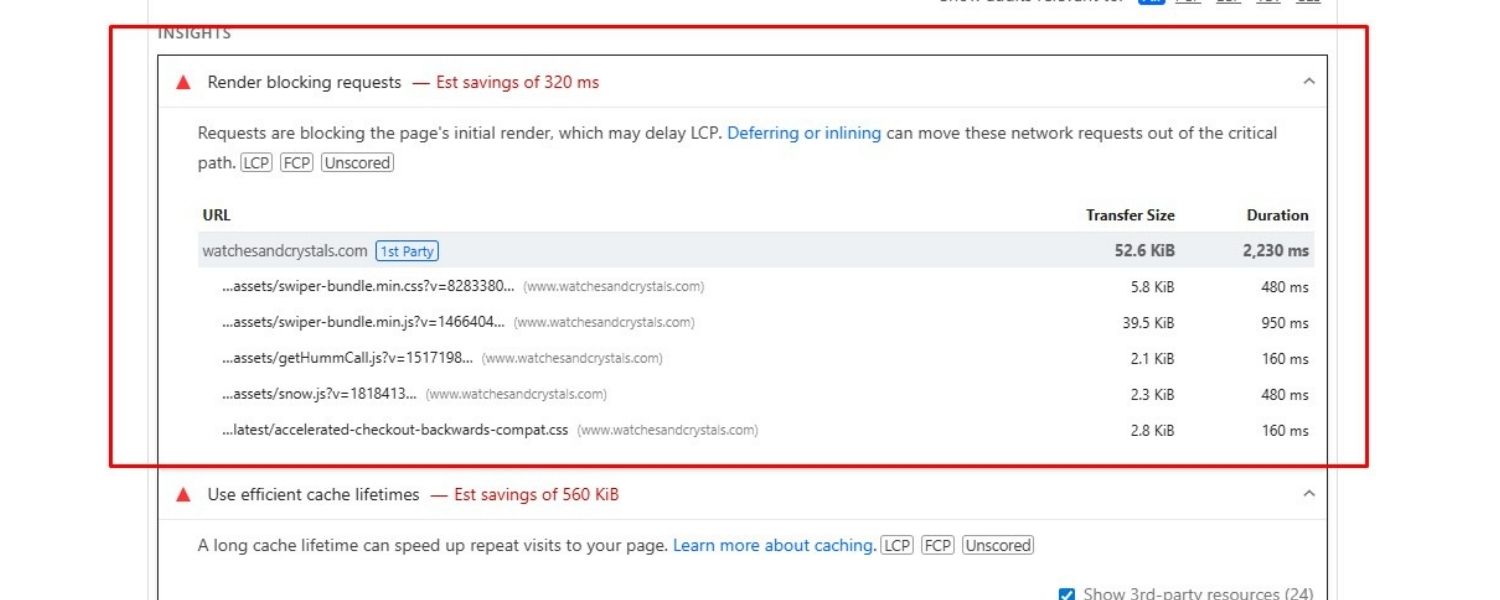Open the swiper-bundle.min.css asset URL
The image size is (1500, 600).
368,287
